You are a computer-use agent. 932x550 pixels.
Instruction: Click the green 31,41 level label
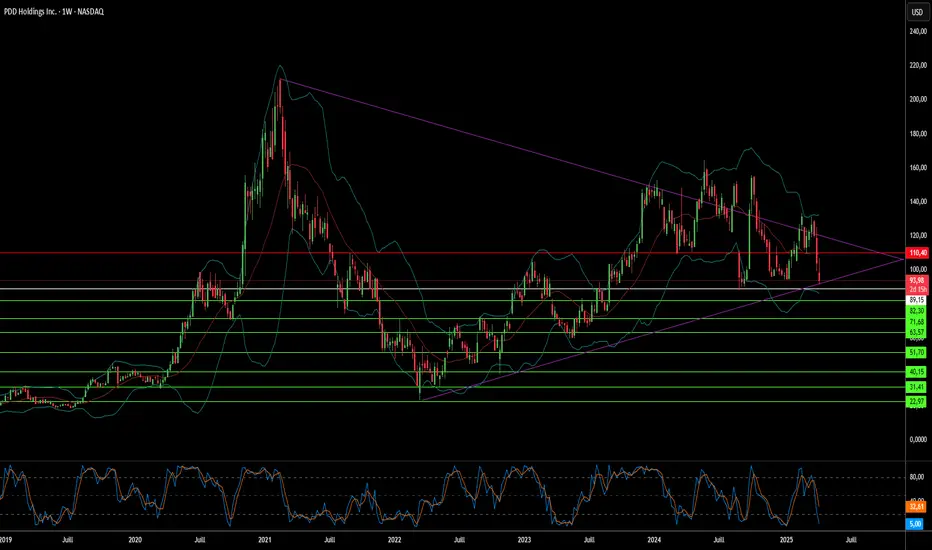pos(915,387)
